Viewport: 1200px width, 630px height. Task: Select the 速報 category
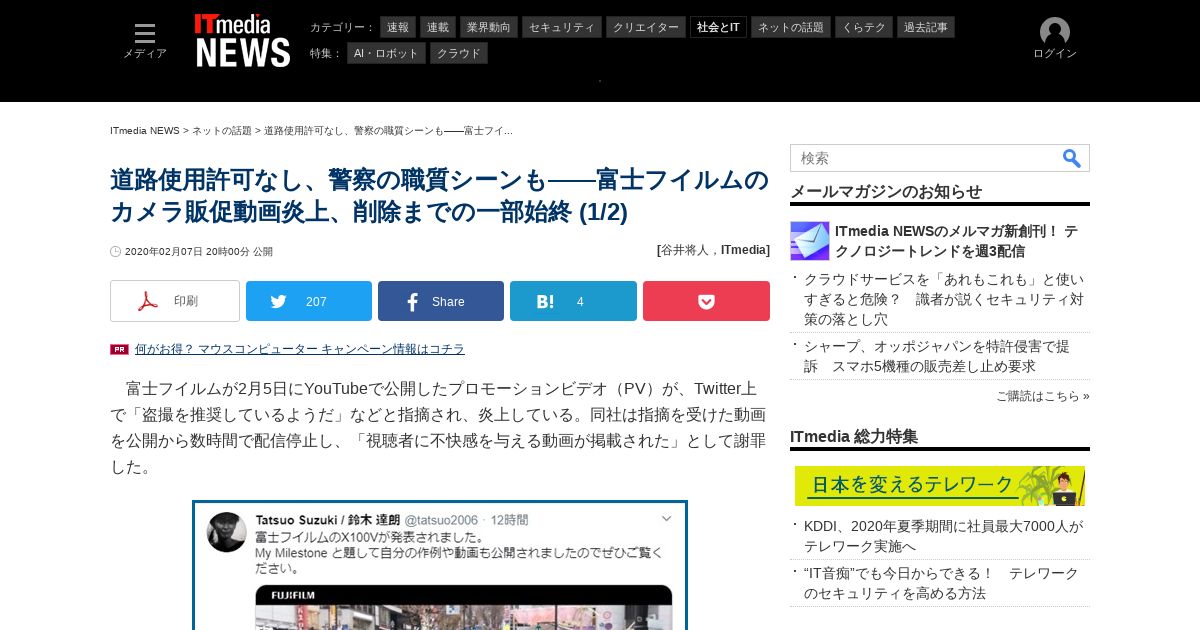[398, 27]
